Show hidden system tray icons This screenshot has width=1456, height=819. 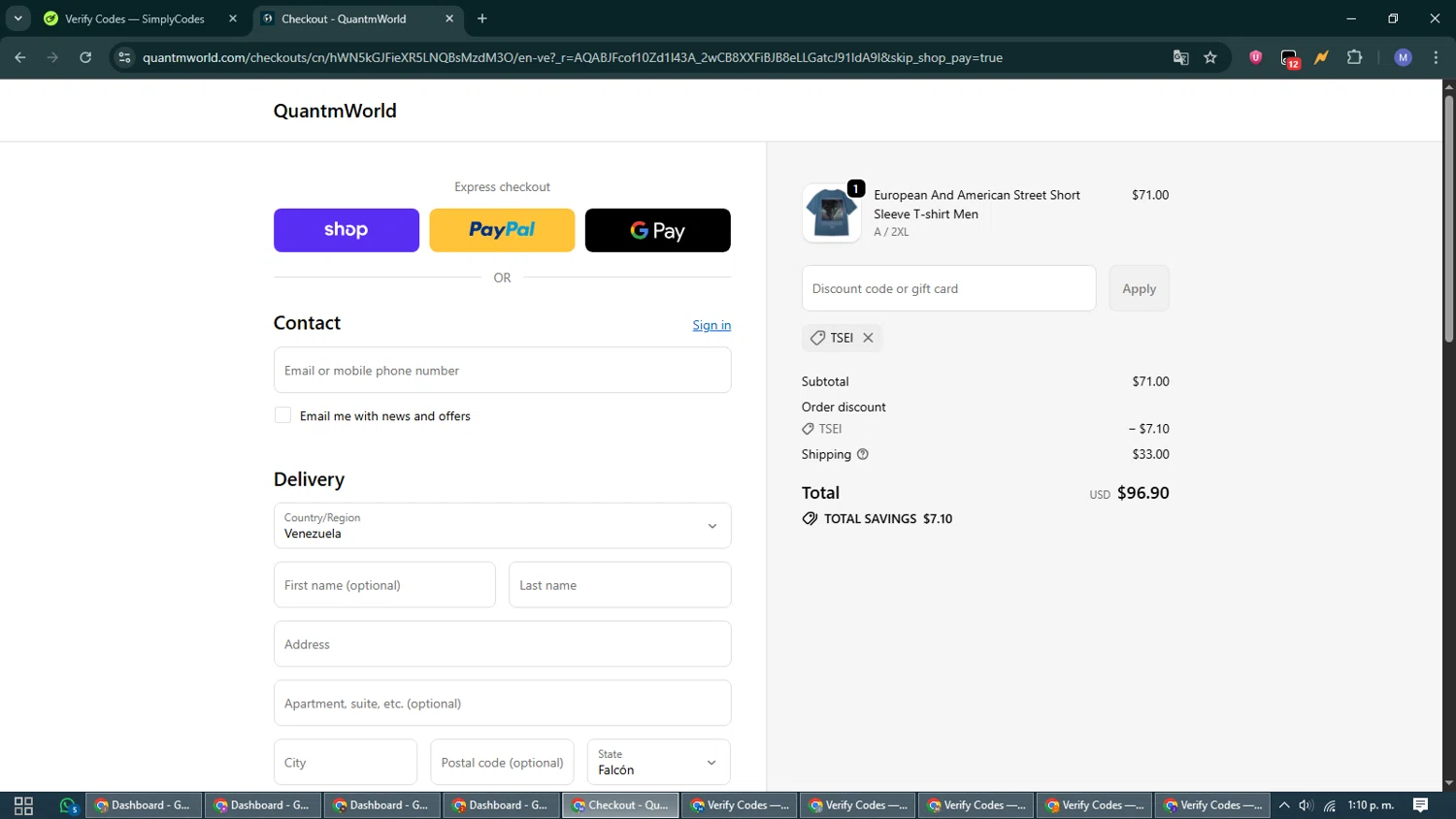(x=1284, y=805)
